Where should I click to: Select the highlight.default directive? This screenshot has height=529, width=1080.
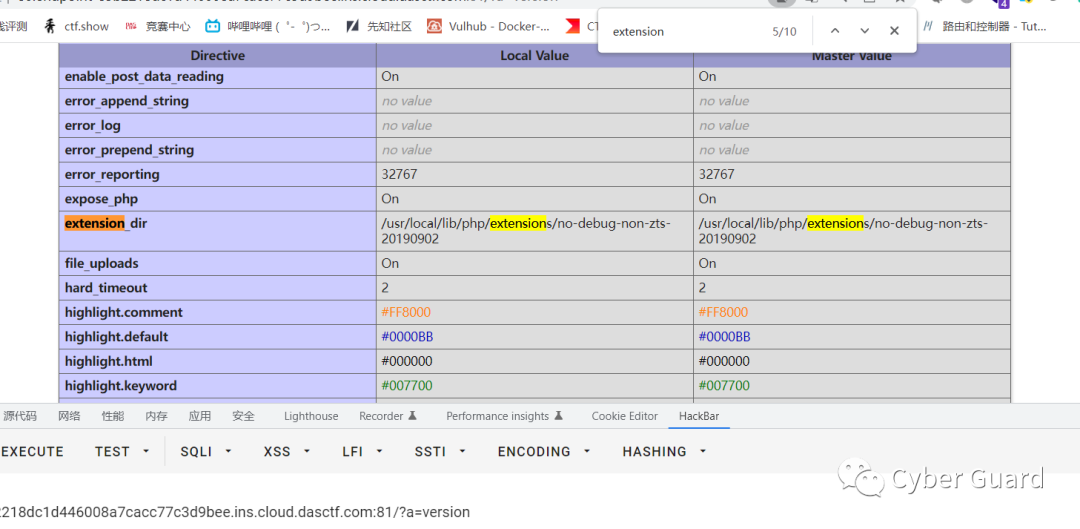218,337
